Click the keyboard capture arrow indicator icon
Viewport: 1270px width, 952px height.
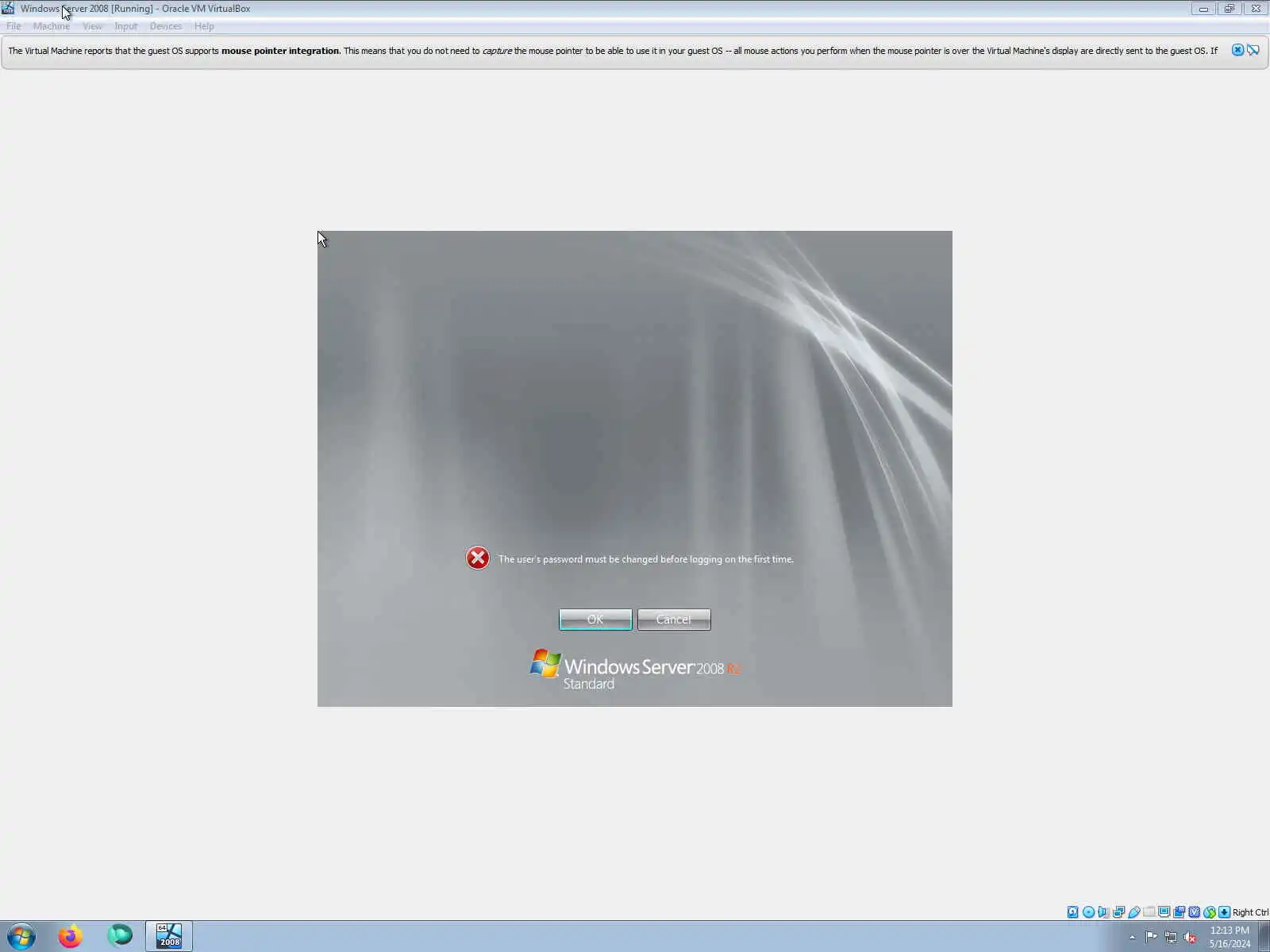coord(1225,912)
